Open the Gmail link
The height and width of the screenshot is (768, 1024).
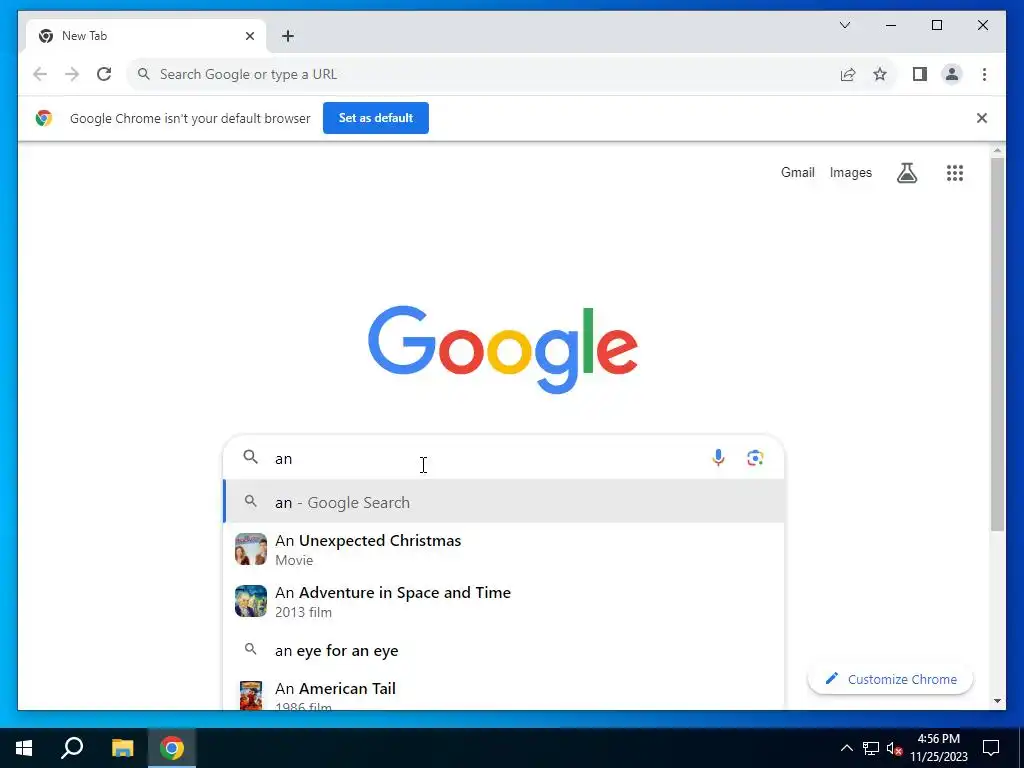(x=797, y=172)
